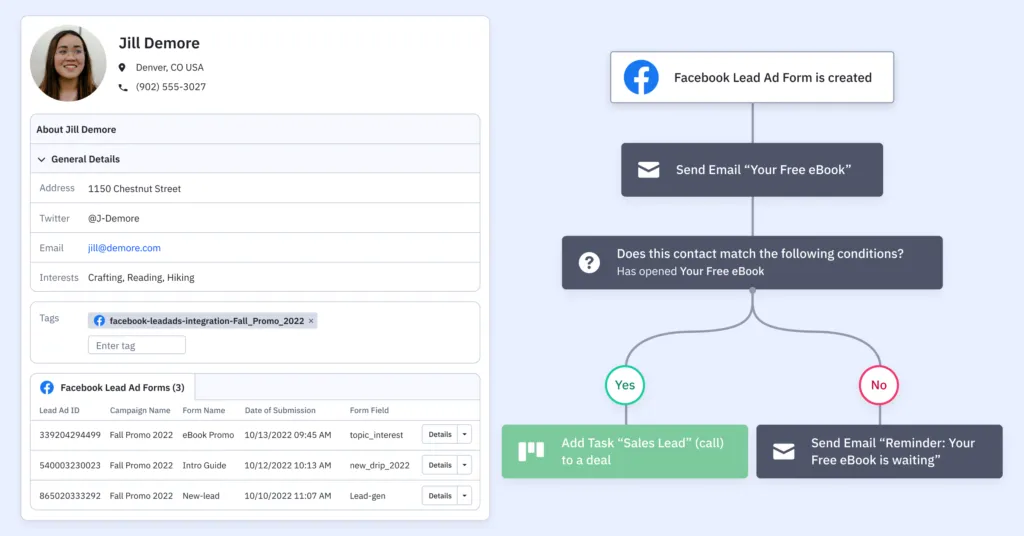
Task: Open the jill@demore.com email link
Action: 124,247
